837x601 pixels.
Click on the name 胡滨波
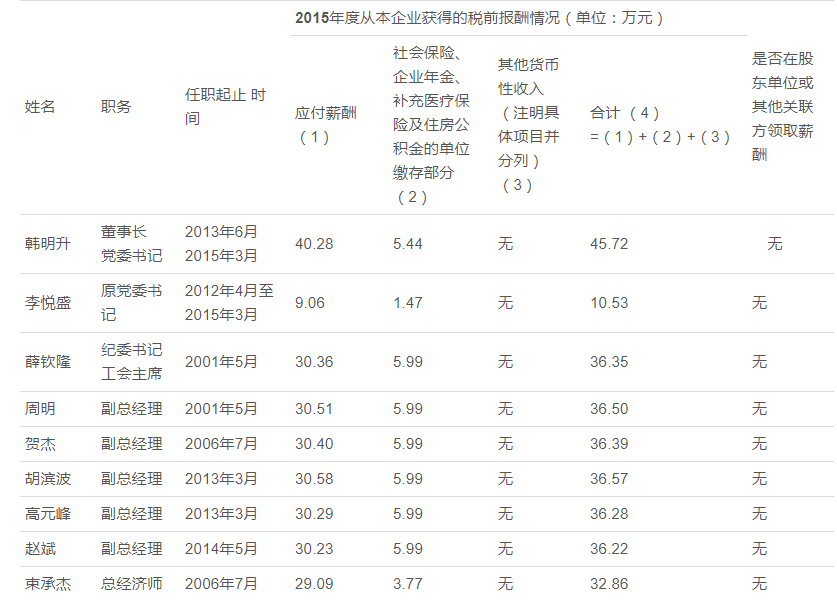(x=48, y=479)
